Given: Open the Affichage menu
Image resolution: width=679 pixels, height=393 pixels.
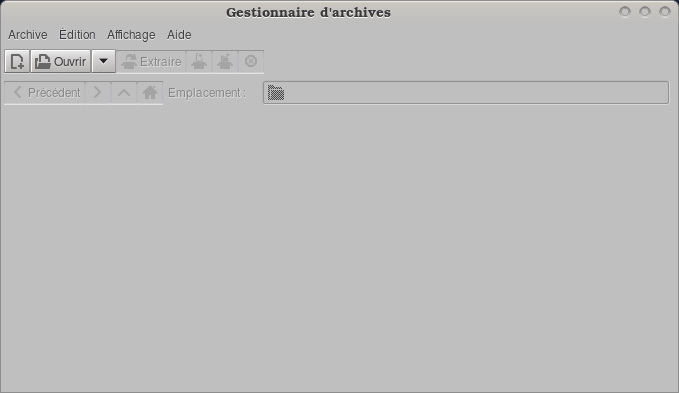Looking at the screenshot, I should point(131,35).
